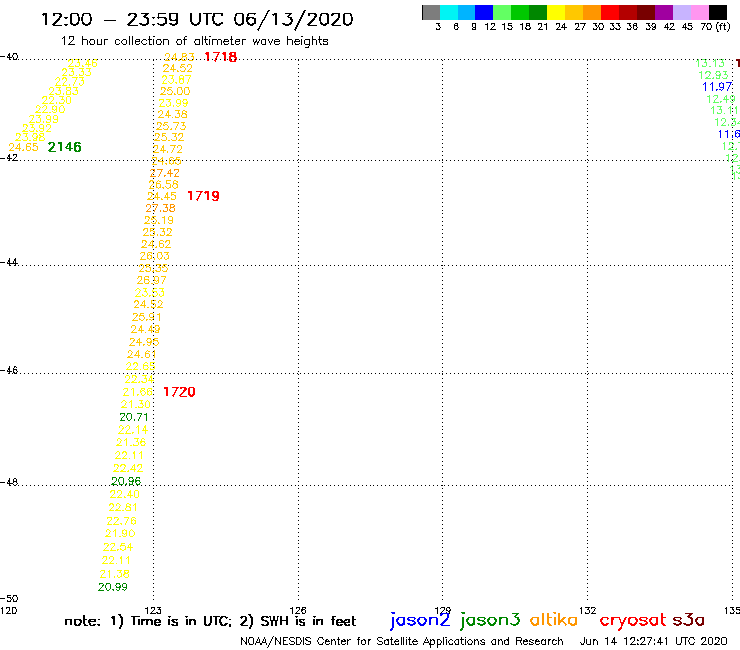Click the altika satellite legend label
The width and height of the screenshot is (740, 650).
click(x=553, y=620)
